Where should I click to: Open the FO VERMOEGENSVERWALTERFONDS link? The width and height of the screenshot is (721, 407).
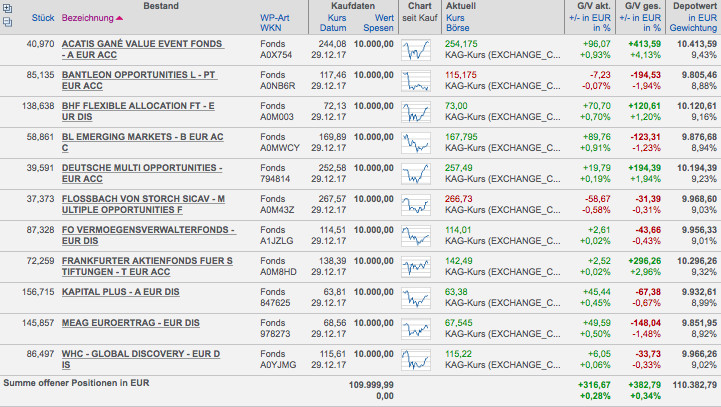pos(149,235)
